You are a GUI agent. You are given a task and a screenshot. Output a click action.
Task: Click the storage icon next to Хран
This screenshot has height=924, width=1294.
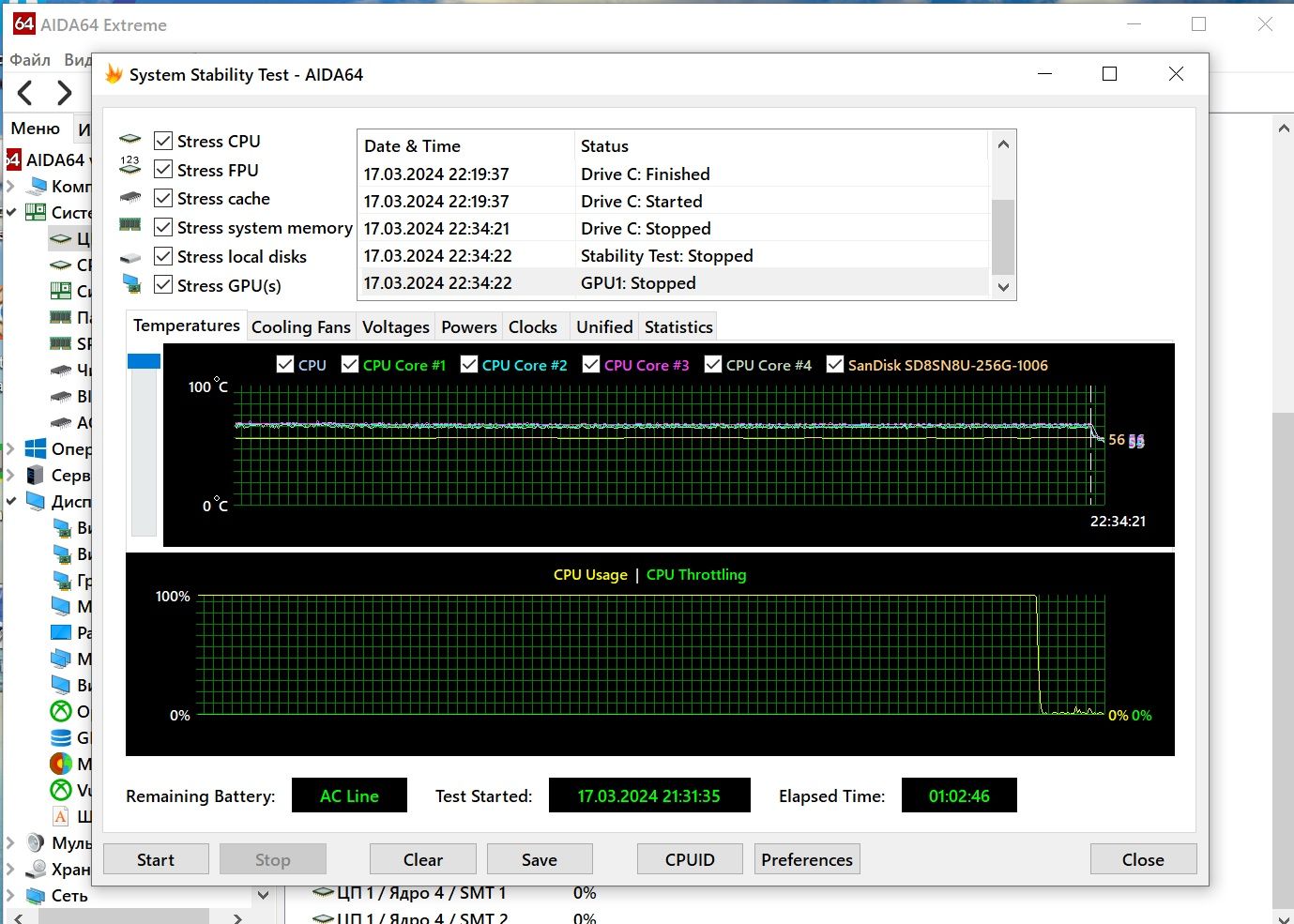coord(36,869)
